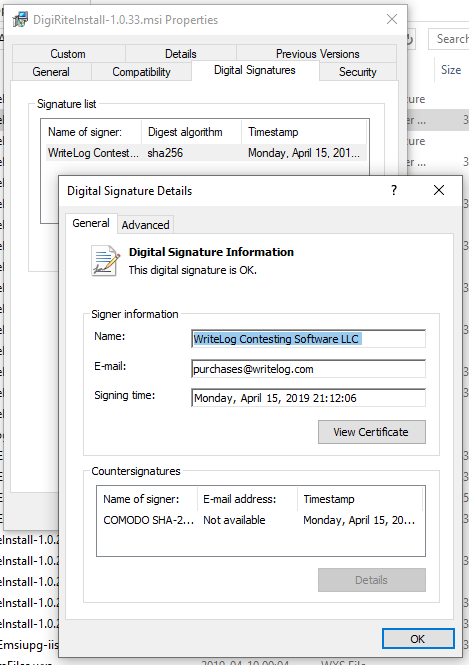Viewport: 469px width, 665px height.
Task: Close the DigiRiteInstall Properties window
Action: [x=392, y=19]
